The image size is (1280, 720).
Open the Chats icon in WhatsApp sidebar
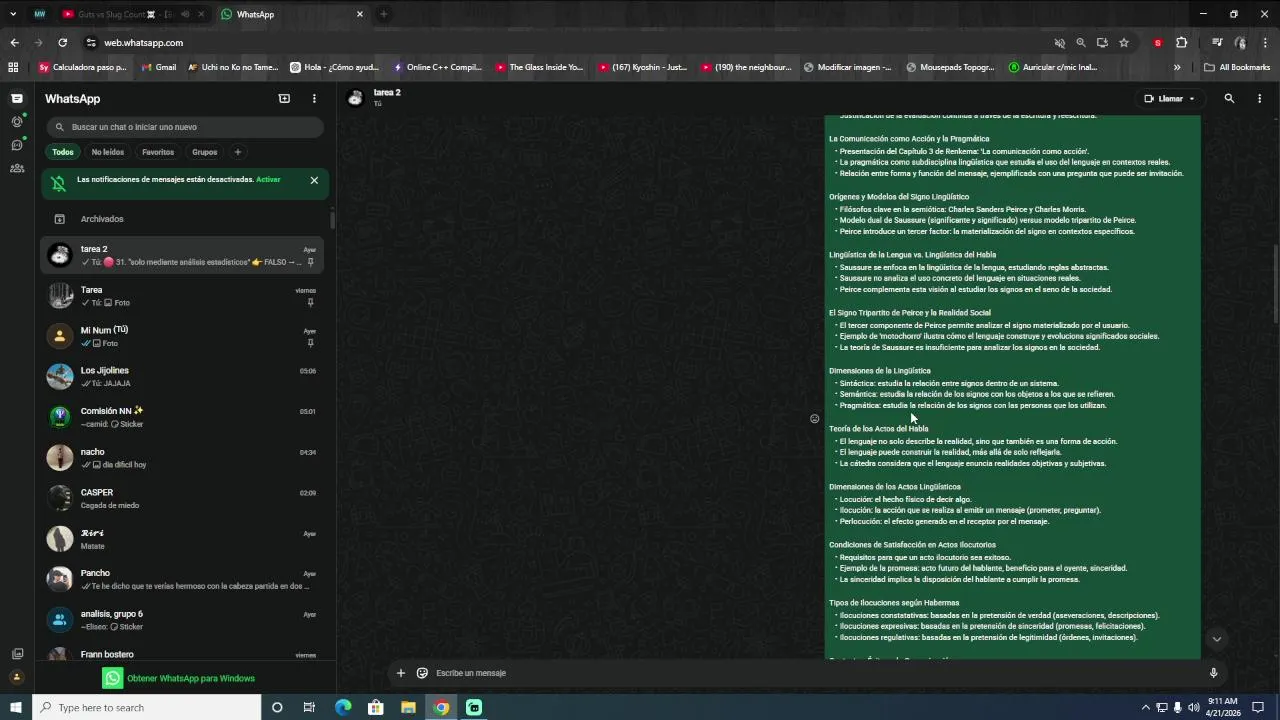click(17, 98)
